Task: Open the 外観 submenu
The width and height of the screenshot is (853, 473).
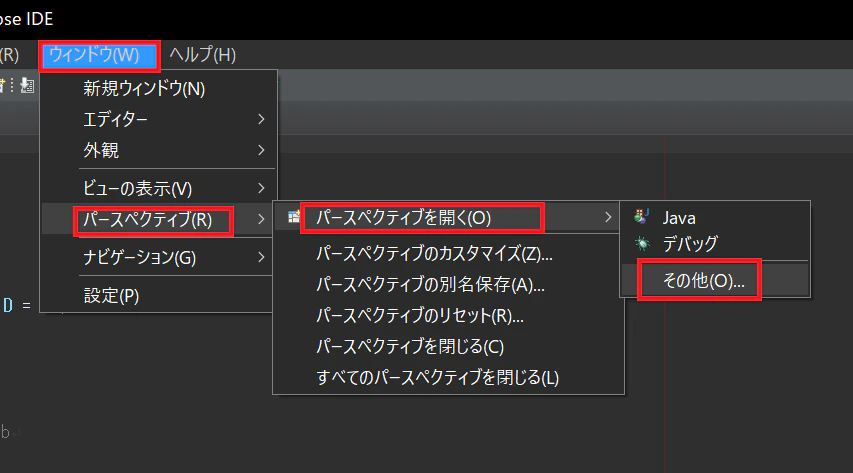Action: [x=158, y=150]
